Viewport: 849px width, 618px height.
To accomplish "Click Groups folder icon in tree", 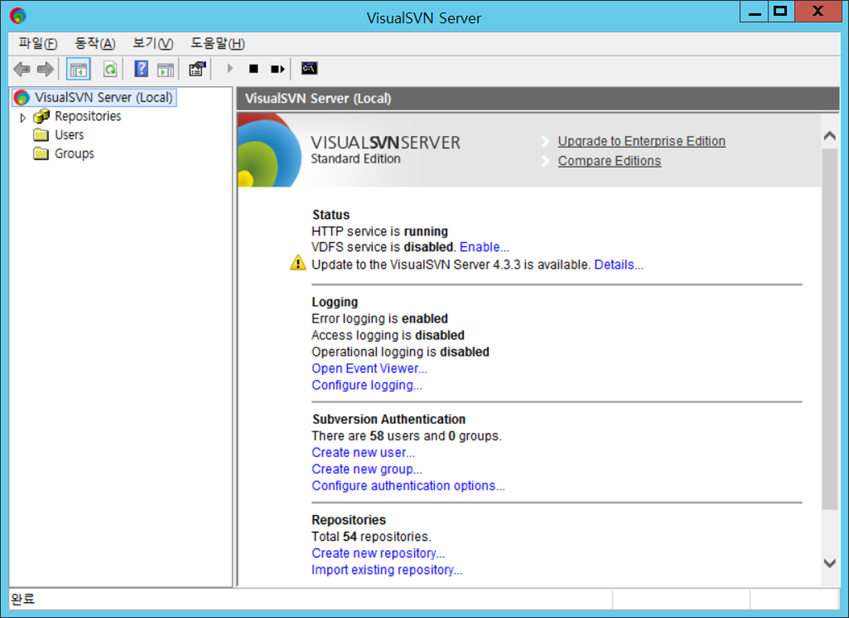I will pyautogui.click(x=41, y=154).
